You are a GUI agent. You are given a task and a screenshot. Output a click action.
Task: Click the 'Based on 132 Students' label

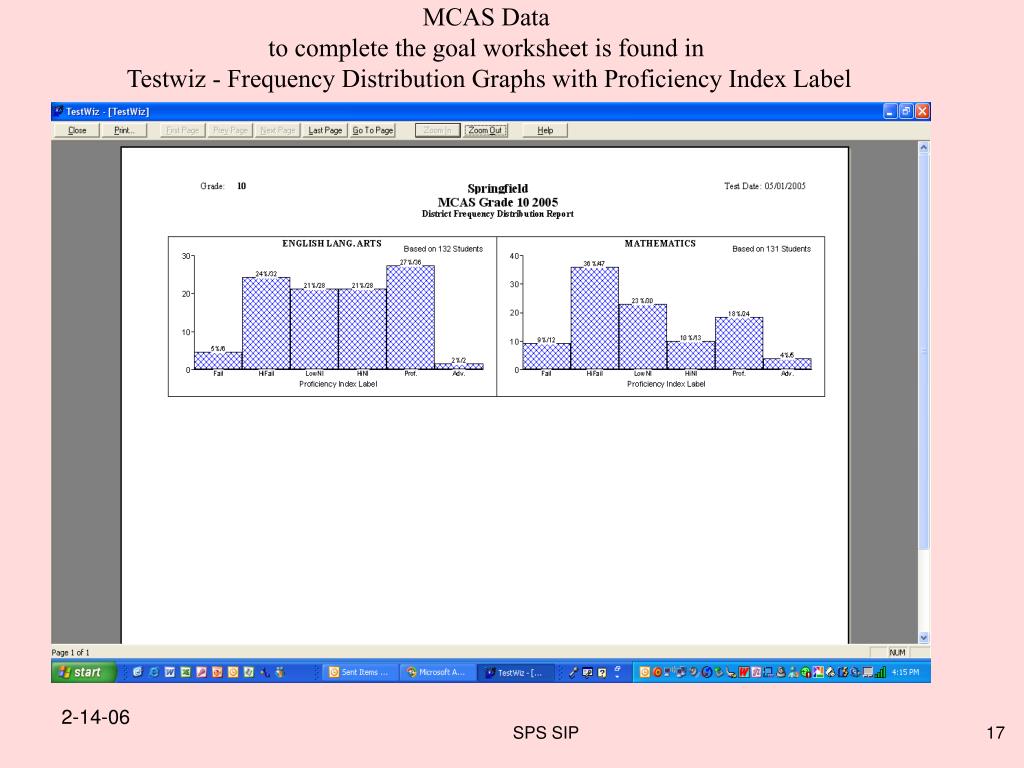[x=443, y=249]
